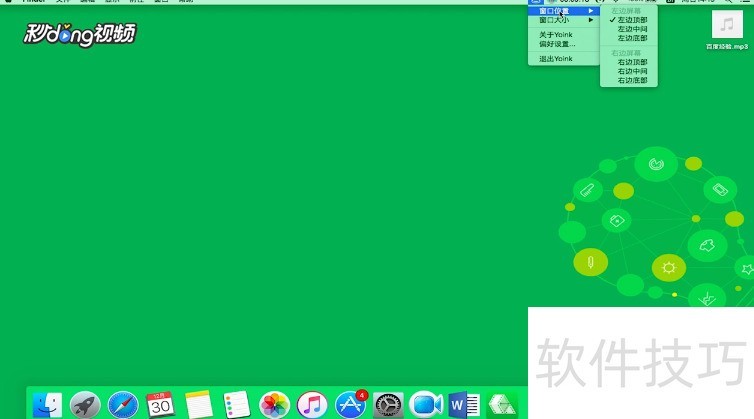
Task: Open Reminders list app in Dock
Action: [x=237, y=405]
